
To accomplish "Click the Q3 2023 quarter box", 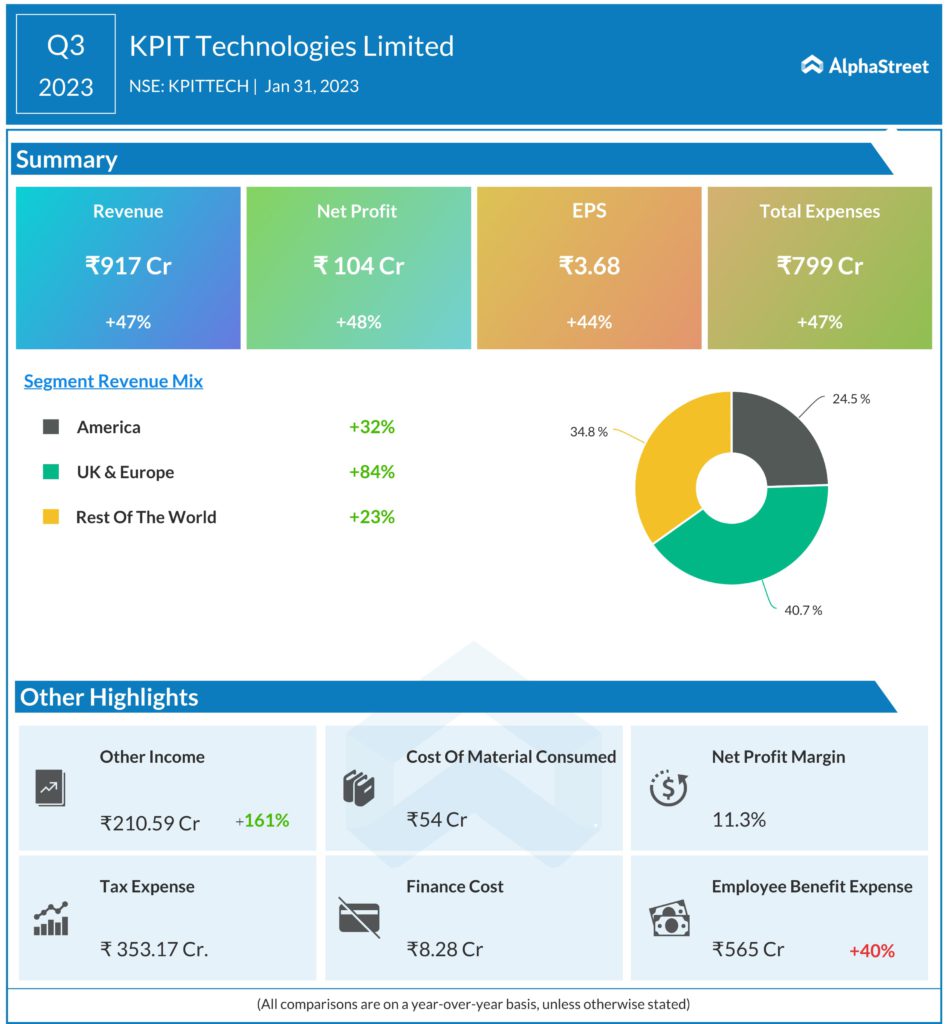I will [x=66, y=66].
